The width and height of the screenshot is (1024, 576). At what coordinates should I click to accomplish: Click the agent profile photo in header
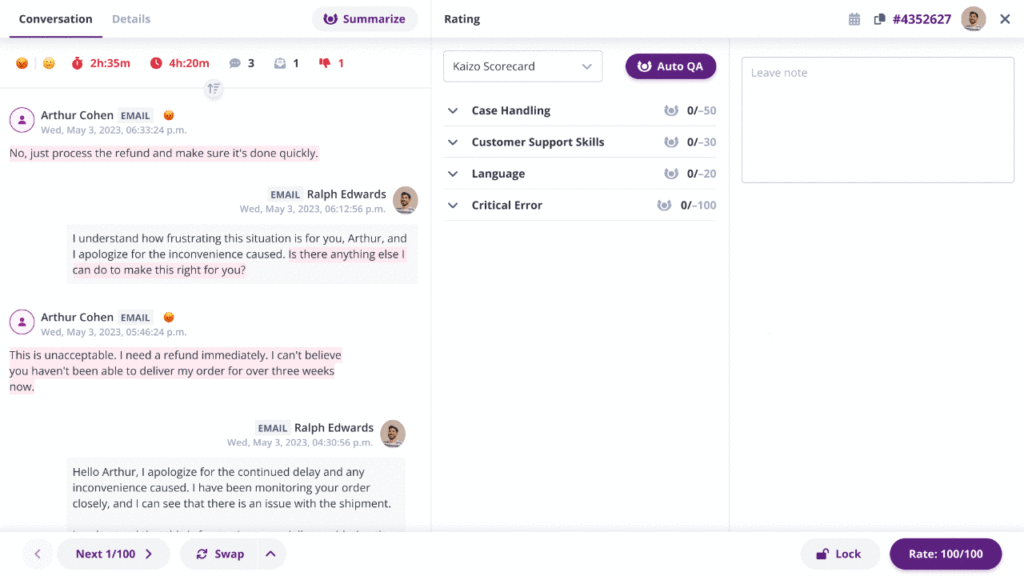point(973,19)
